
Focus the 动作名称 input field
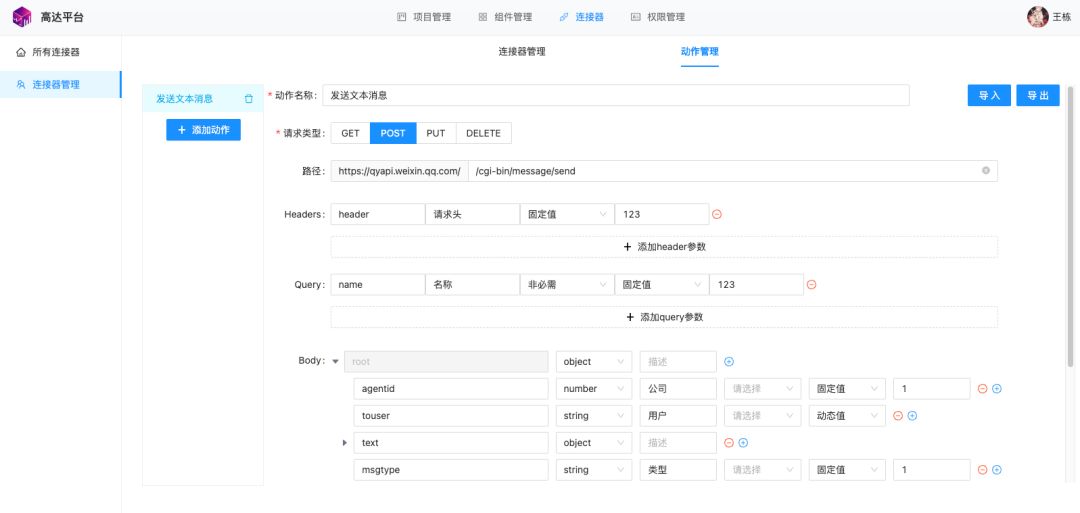[616, 96]
